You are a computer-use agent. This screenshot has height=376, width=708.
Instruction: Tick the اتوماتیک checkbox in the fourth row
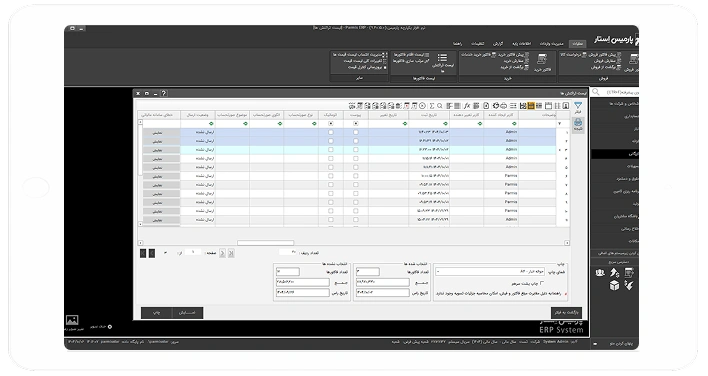click(331, 159)
